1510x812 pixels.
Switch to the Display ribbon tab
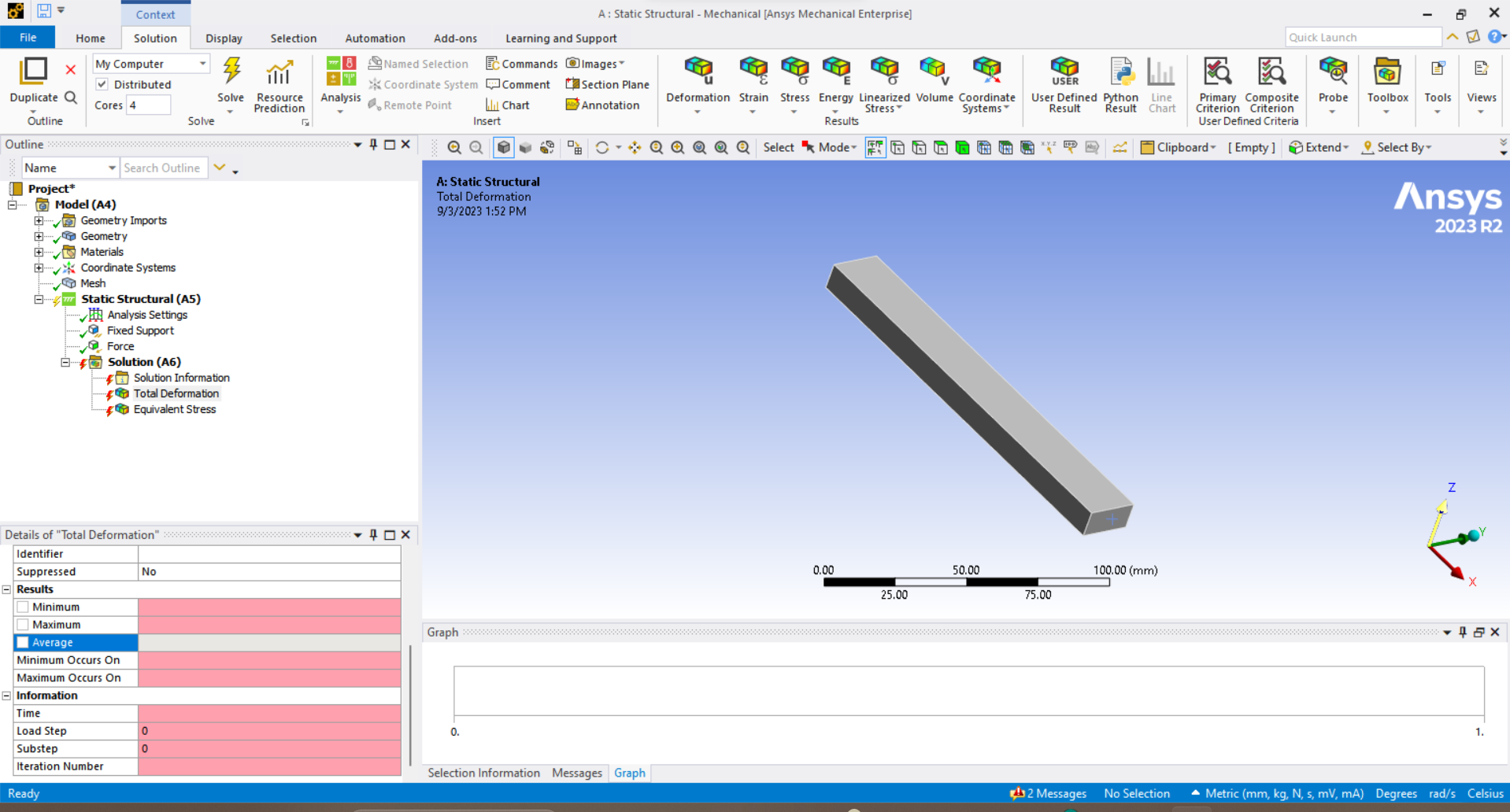[224, 38]
